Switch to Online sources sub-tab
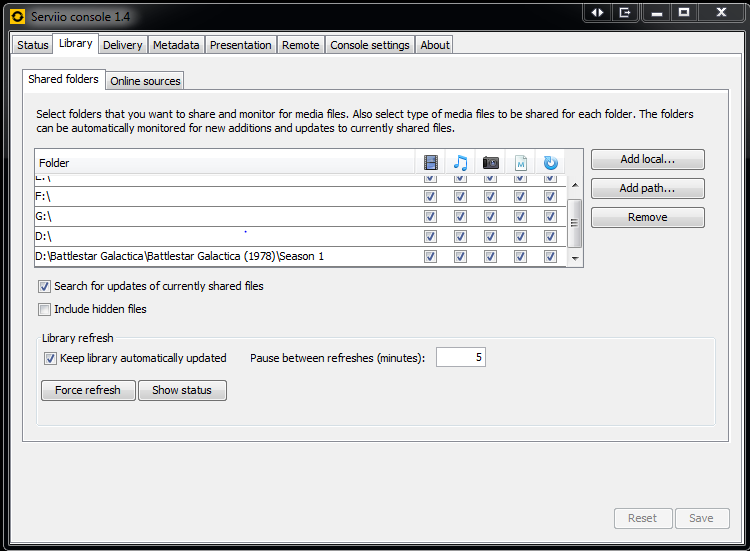The width and height of the screenshot is (750, 551). click(145, 81)
